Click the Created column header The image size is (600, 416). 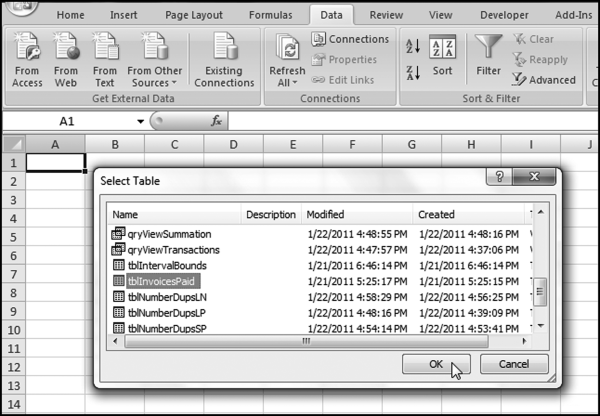click(x=468, y=214)
